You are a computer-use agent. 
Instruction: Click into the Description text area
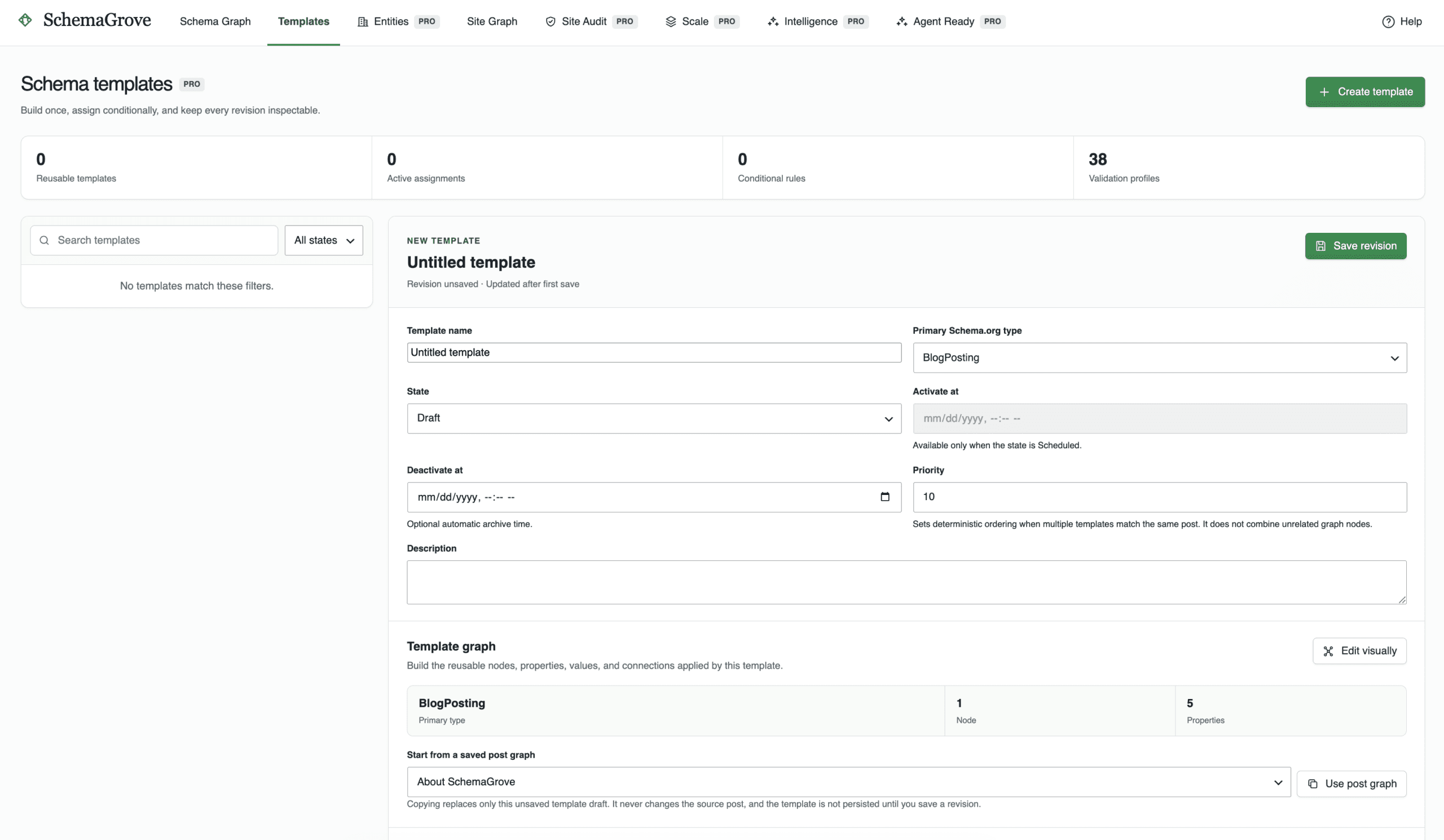(906, 582)
